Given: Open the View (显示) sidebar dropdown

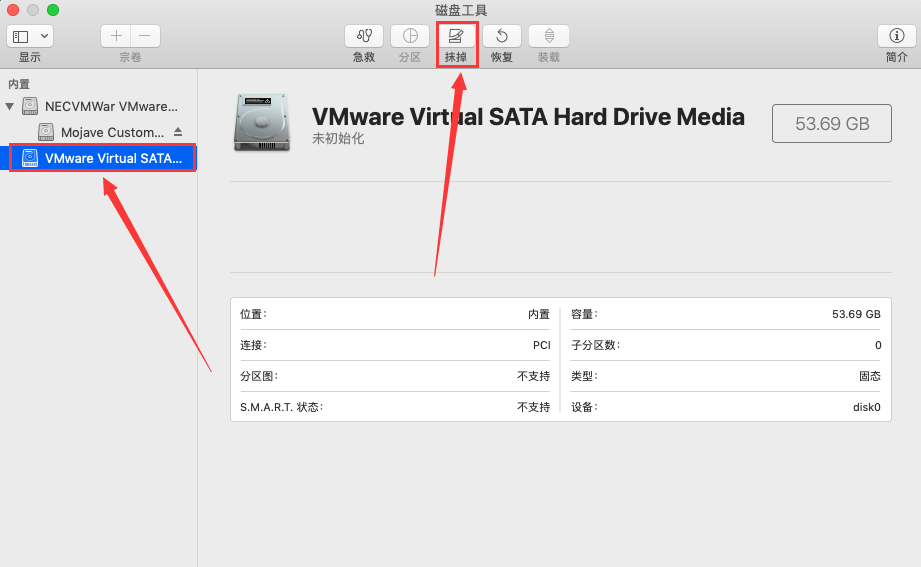Looking at the screenshot, I should [x=30, y=36].
